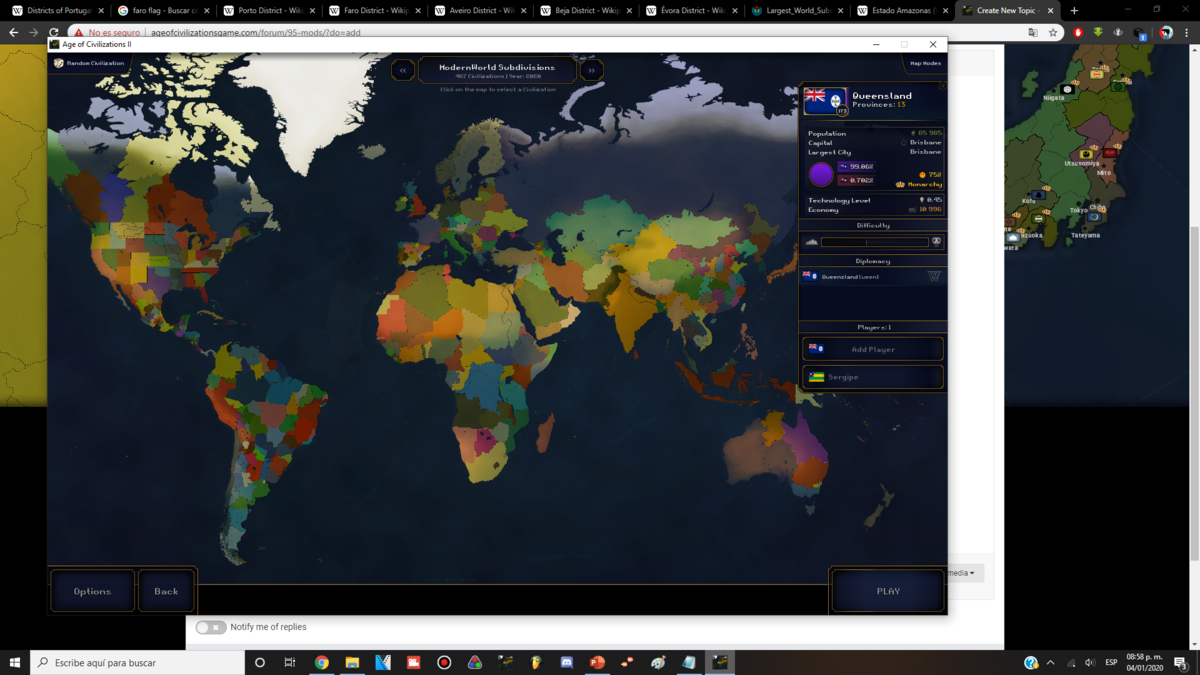The image size is (1200, 675).
Task: Open the game Options menu
Action: 92,591
